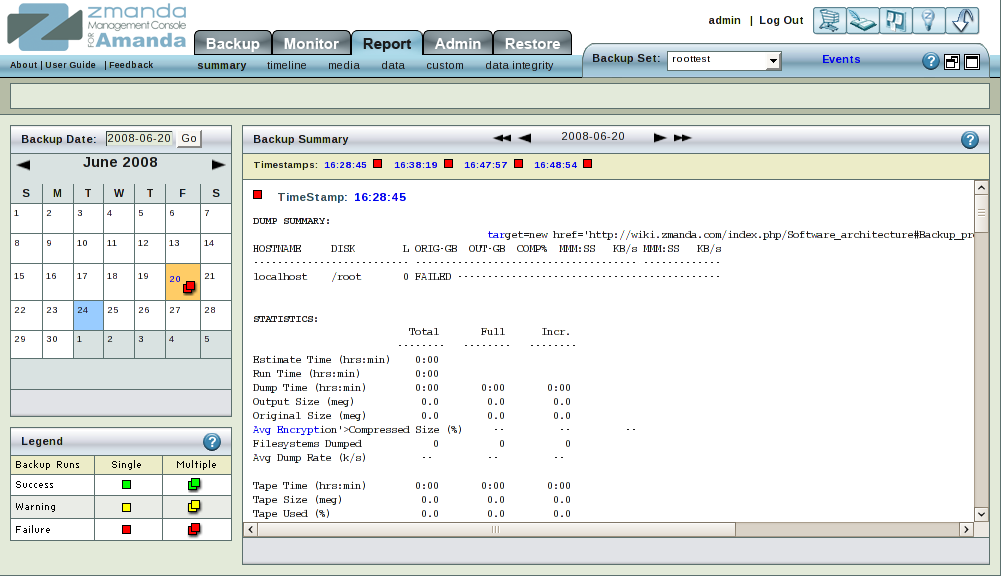Click red single Failure legend icon

127,530
